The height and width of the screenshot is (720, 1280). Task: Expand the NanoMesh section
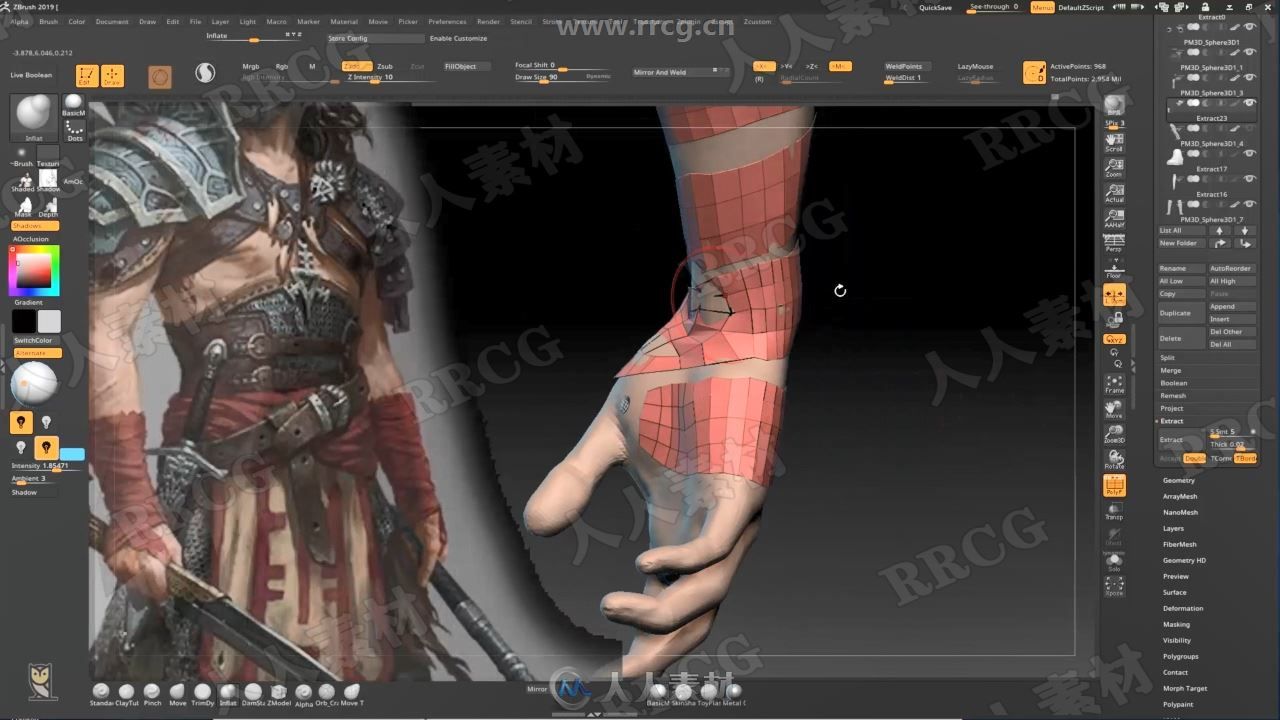click(1180, 512)
